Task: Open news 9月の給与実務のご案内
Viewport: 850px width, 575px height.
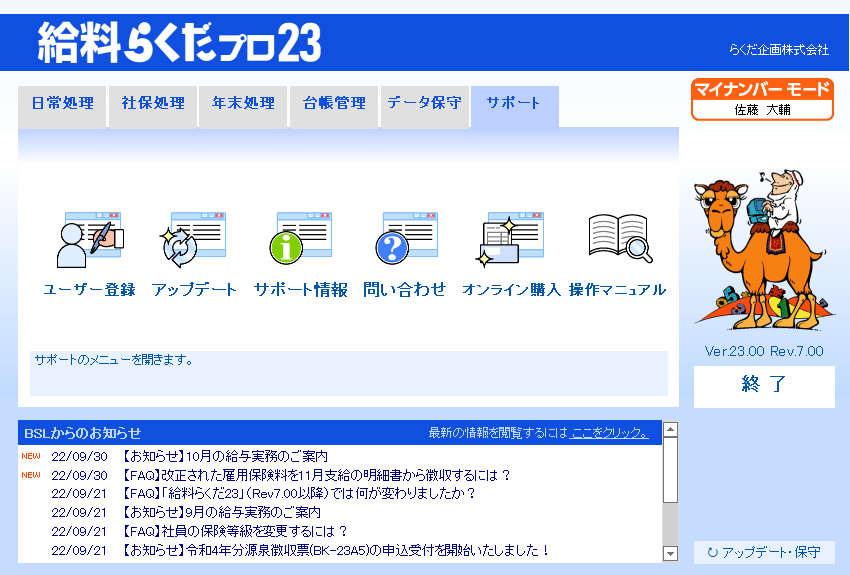Action: point(221,512)
